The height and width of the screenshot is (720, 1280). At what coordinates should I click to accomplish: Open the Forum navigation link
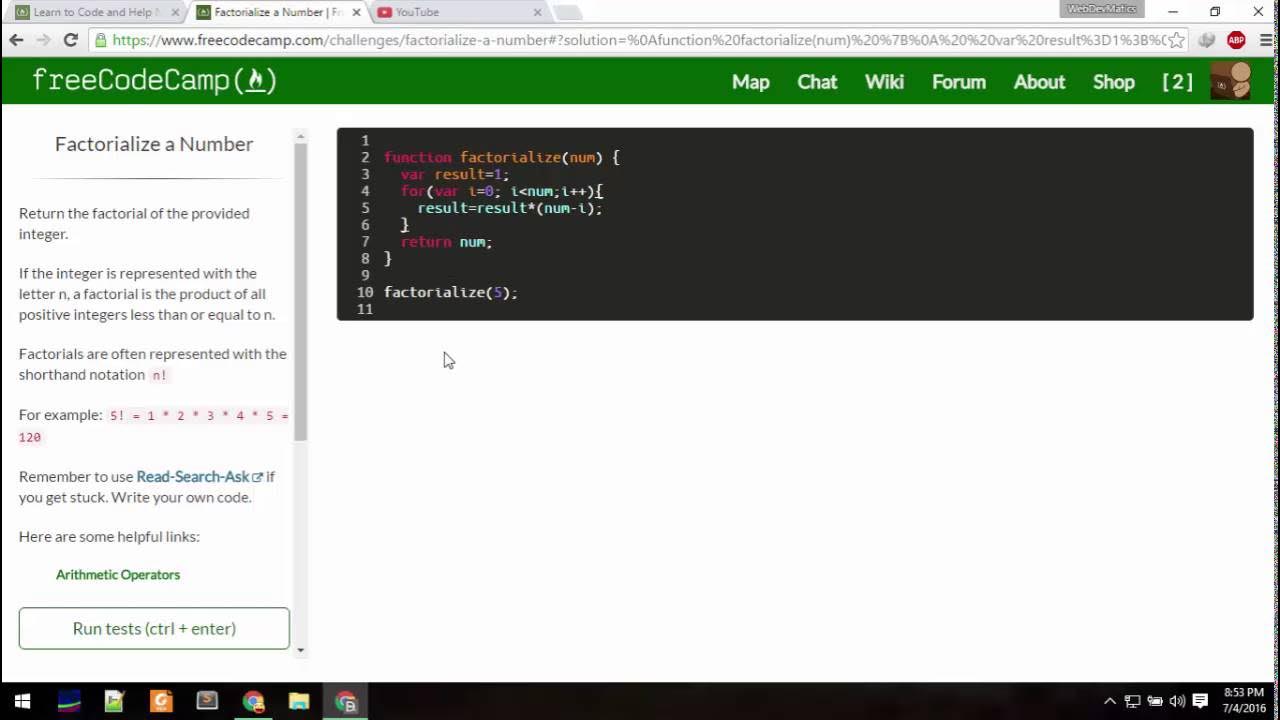click(959, 82)
